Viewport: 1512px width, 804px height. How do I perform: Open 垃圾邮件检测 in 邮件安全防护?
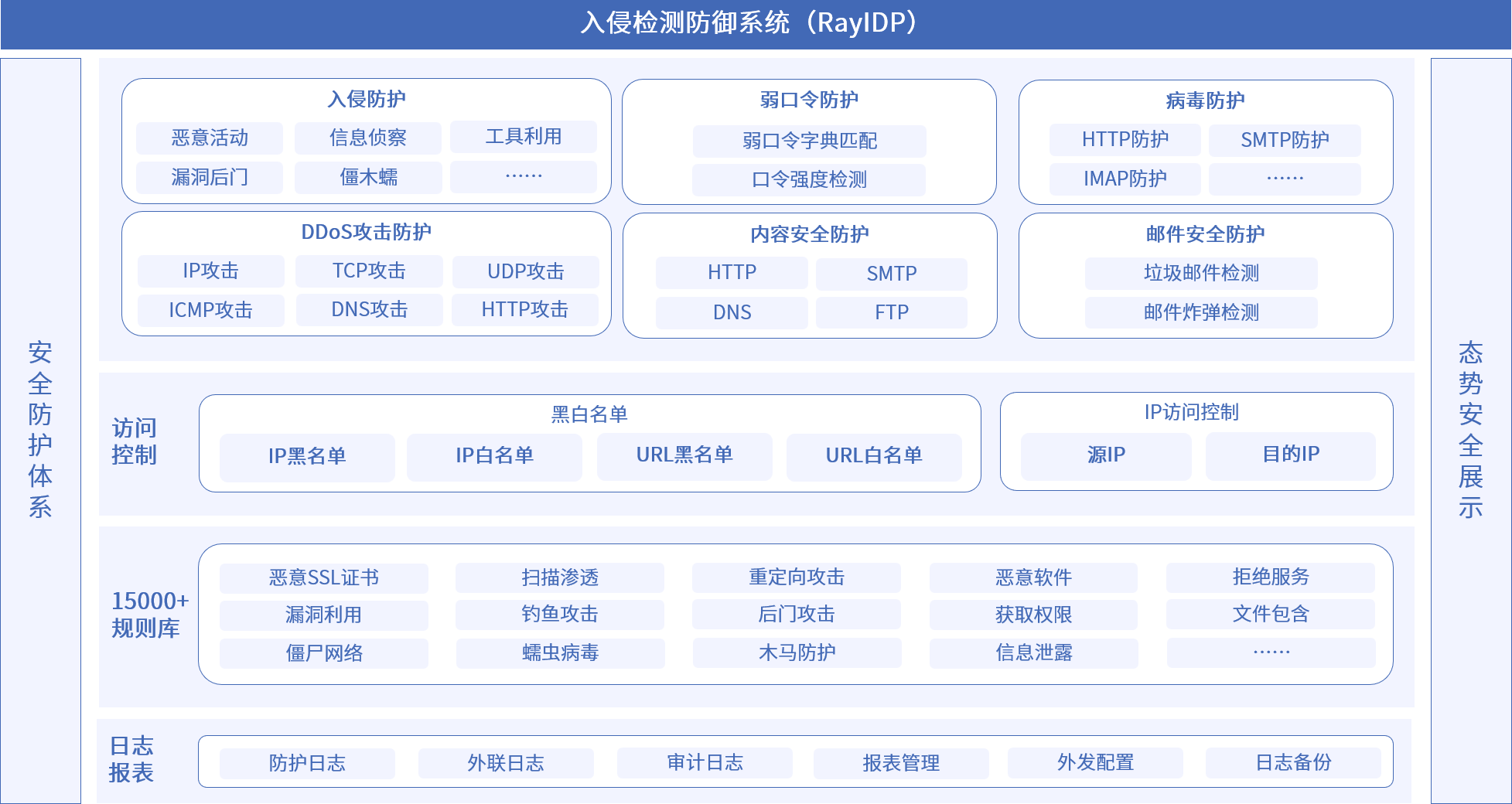(x=1201, y=273)
